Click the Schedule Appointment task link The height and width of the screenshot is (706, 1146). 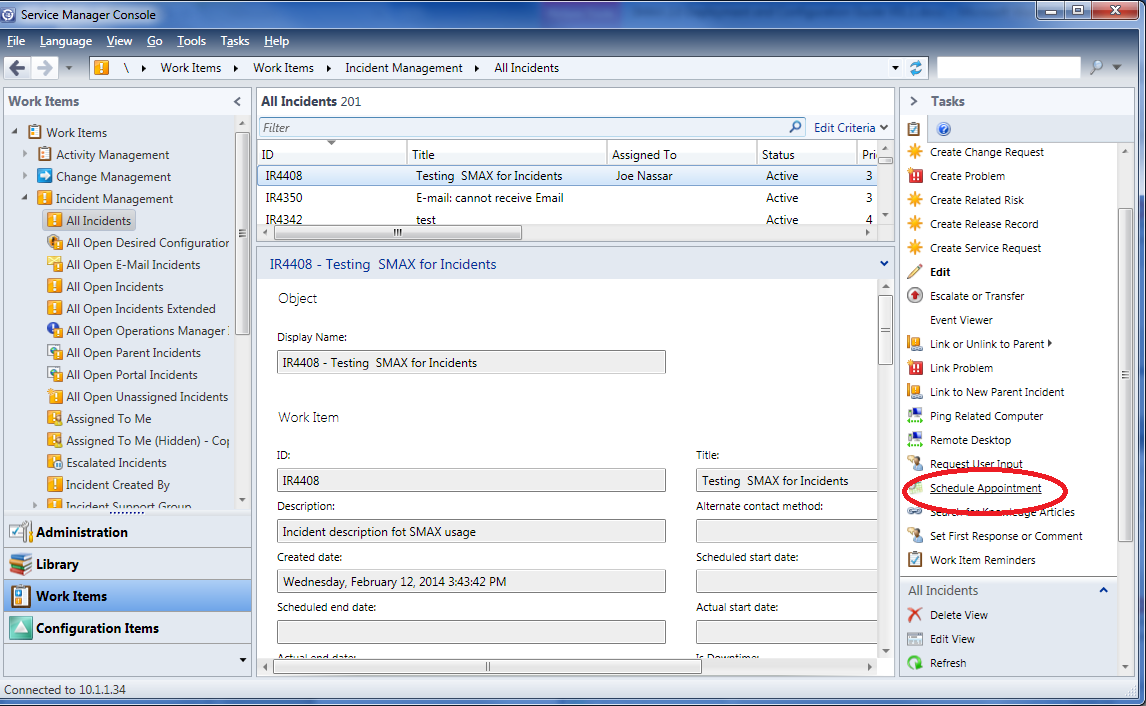click(985, 488)
